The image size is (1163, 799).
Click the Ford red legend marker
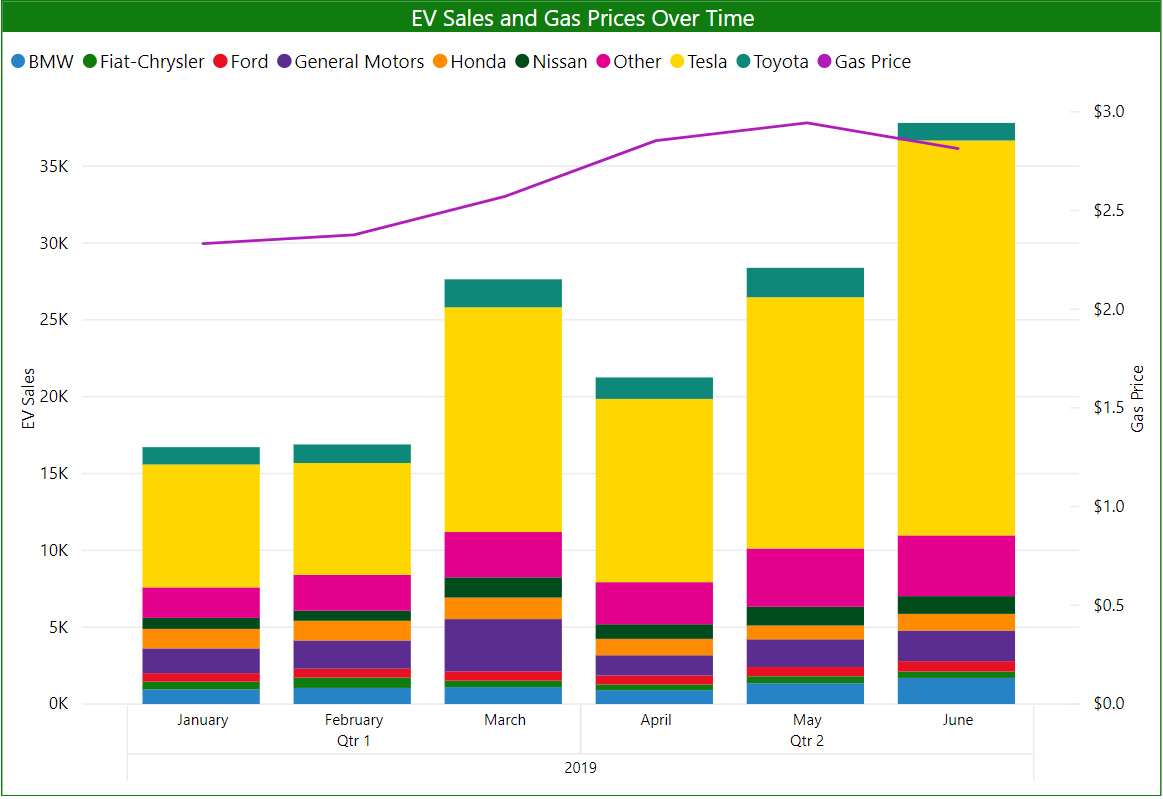[220, 62]
